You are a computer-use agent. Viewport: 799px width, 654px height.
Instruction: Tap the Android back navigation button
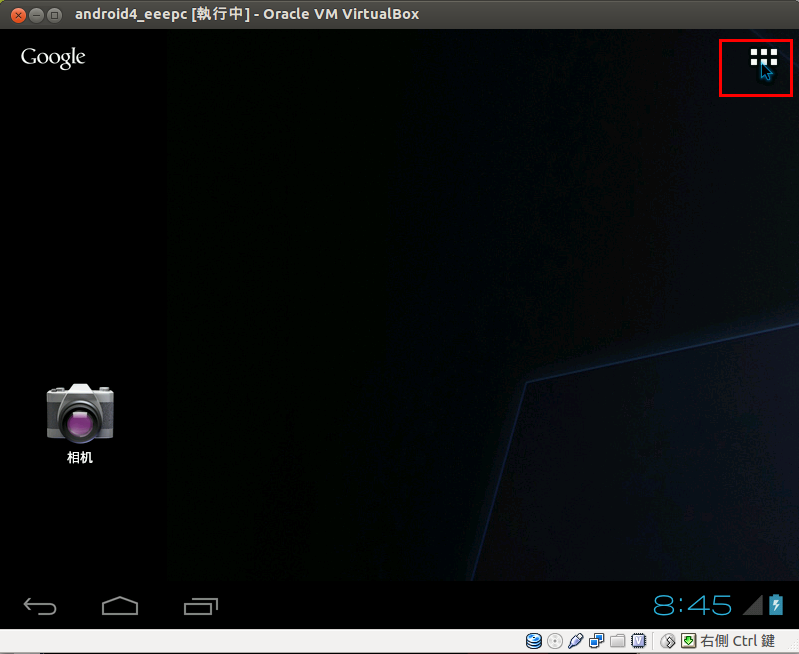pyautogui.click(x=40, y=606)
